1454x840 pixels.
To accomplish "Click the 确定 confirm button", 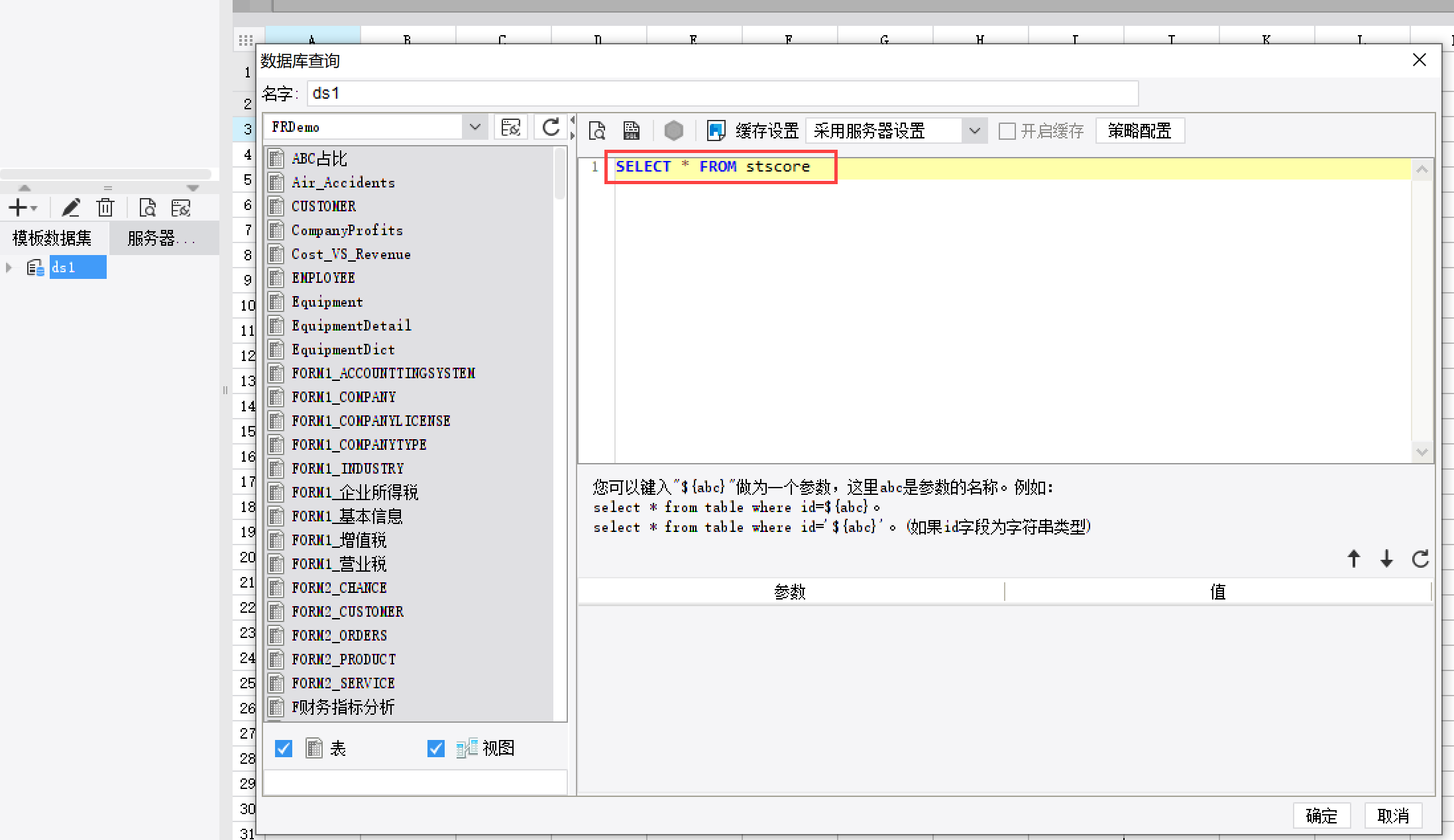I will click(1321, 815).
